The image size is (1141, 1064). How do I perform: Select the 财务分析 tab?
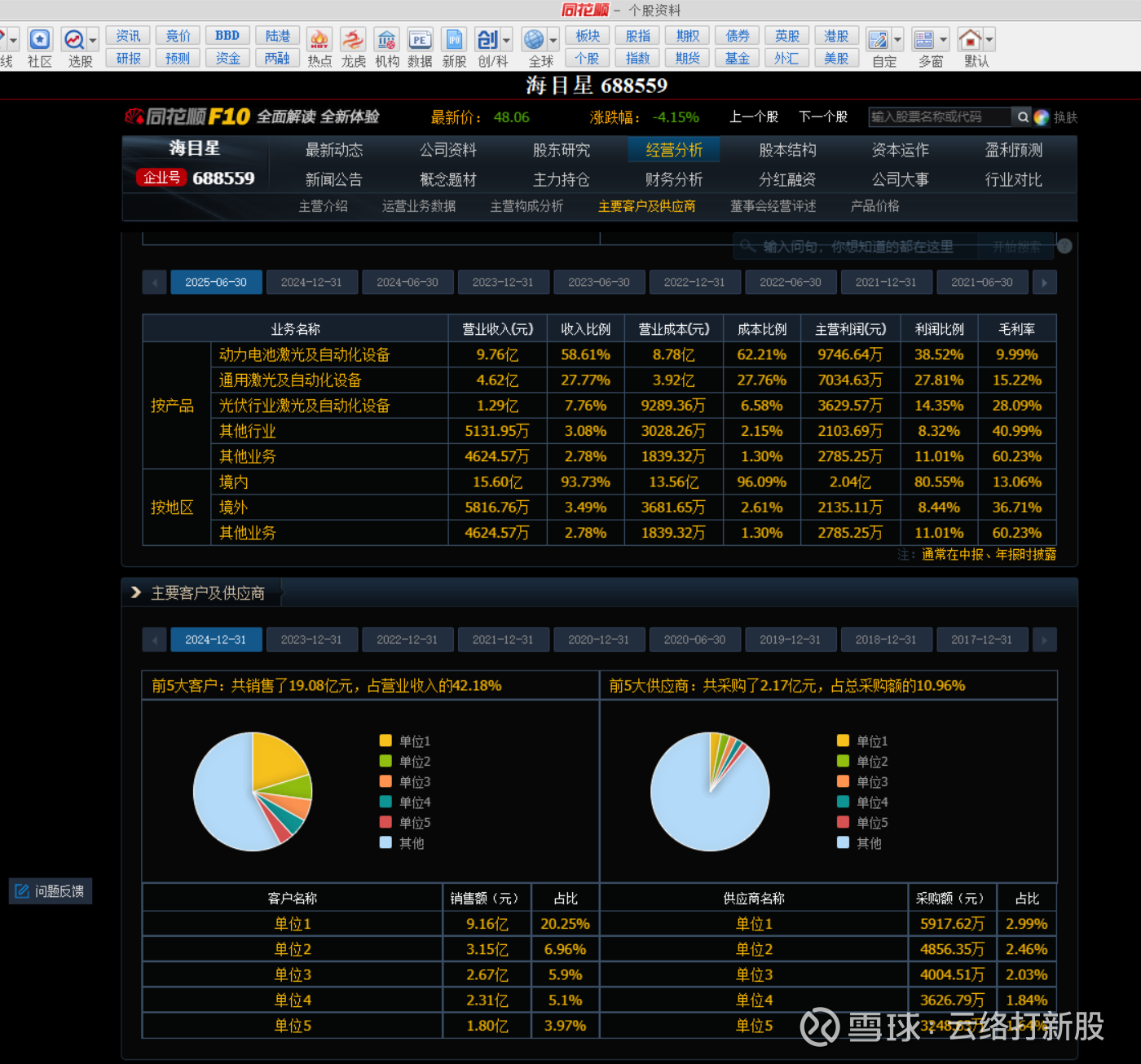pos(674,179)
